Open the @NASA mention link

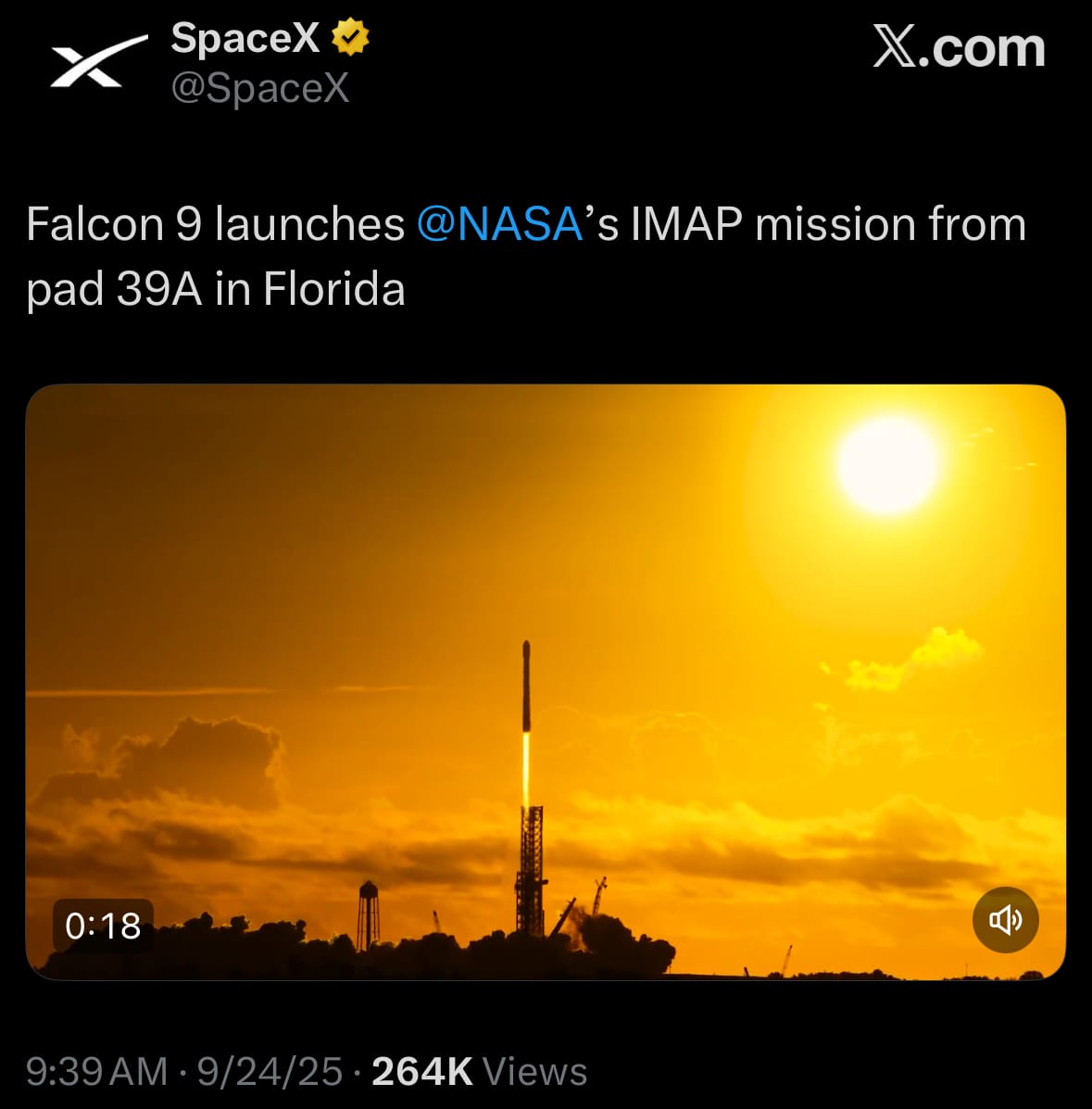(x=499, y=225)
